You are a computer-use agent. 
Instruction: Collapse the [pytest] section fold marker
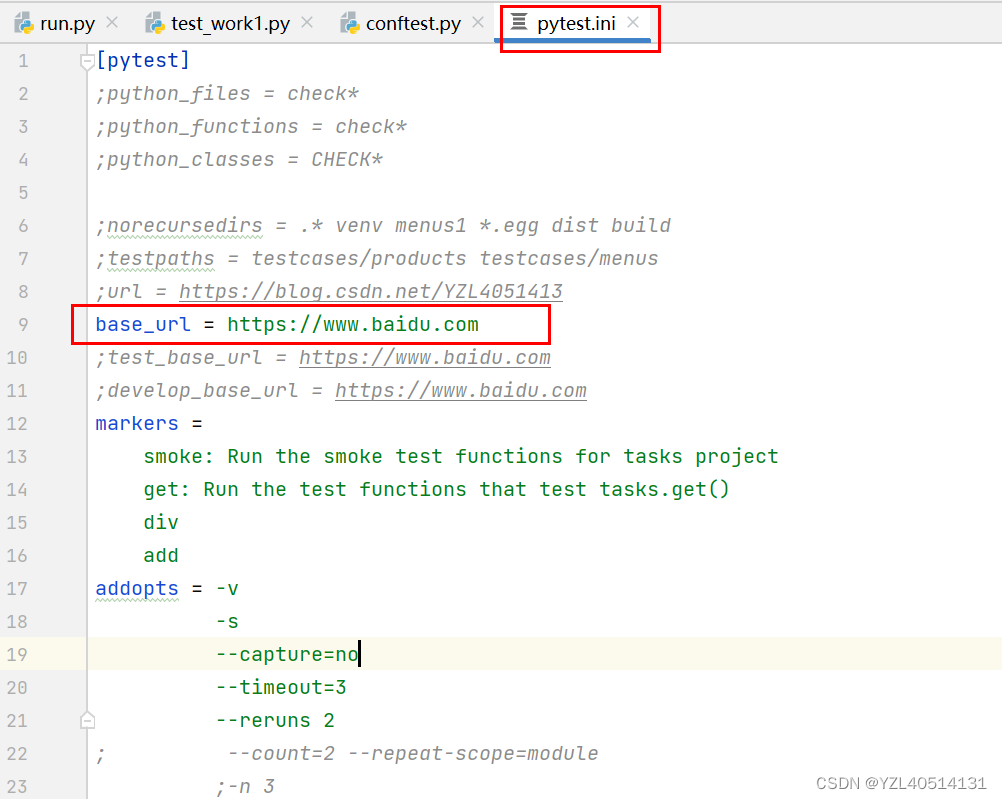pos(88,61)
